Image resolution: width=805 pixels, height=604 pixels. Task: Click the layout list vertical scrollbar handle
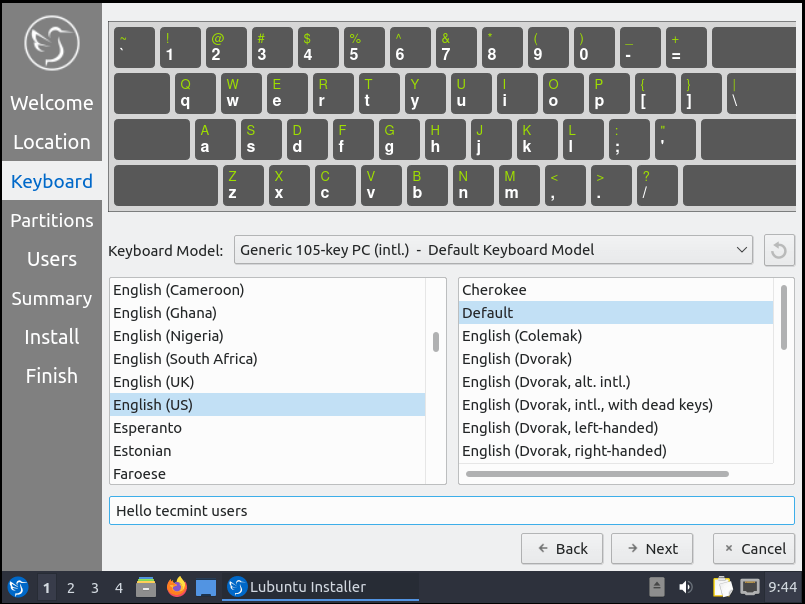[436, 342]
